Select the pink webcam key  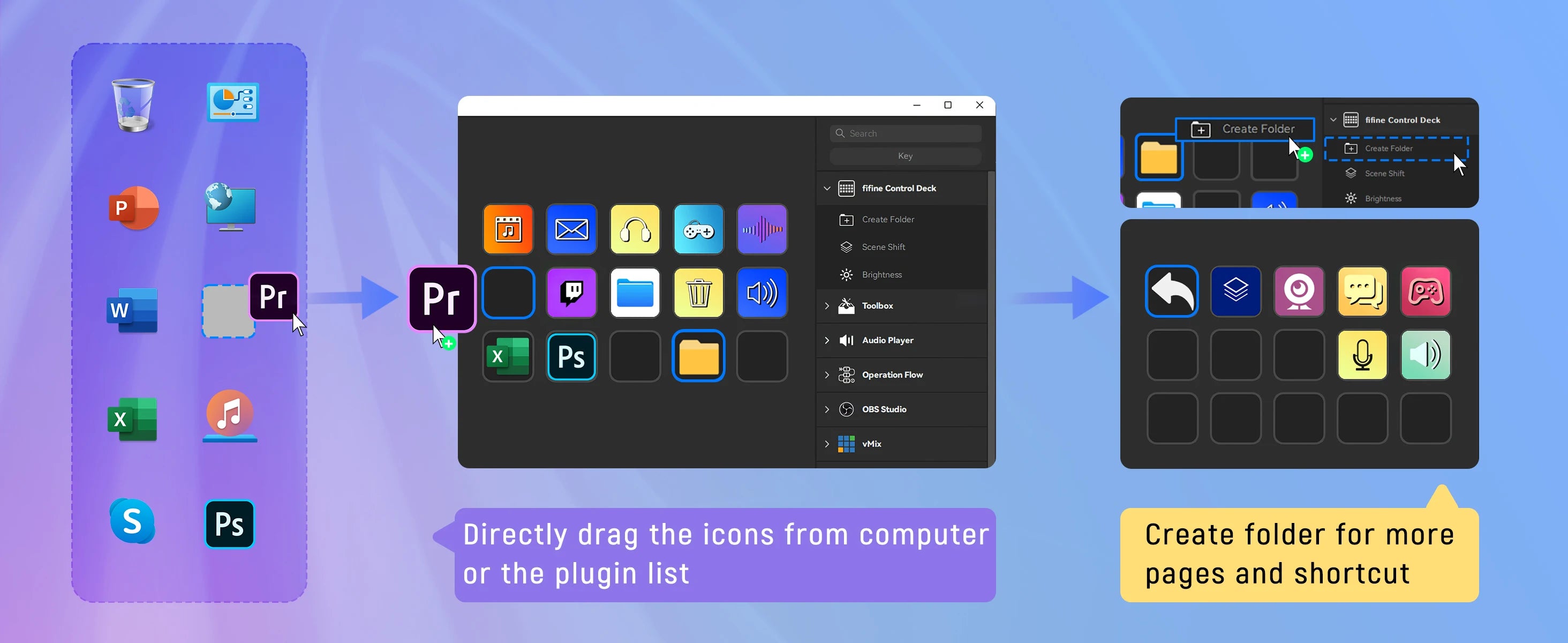tap(1298, 291)
